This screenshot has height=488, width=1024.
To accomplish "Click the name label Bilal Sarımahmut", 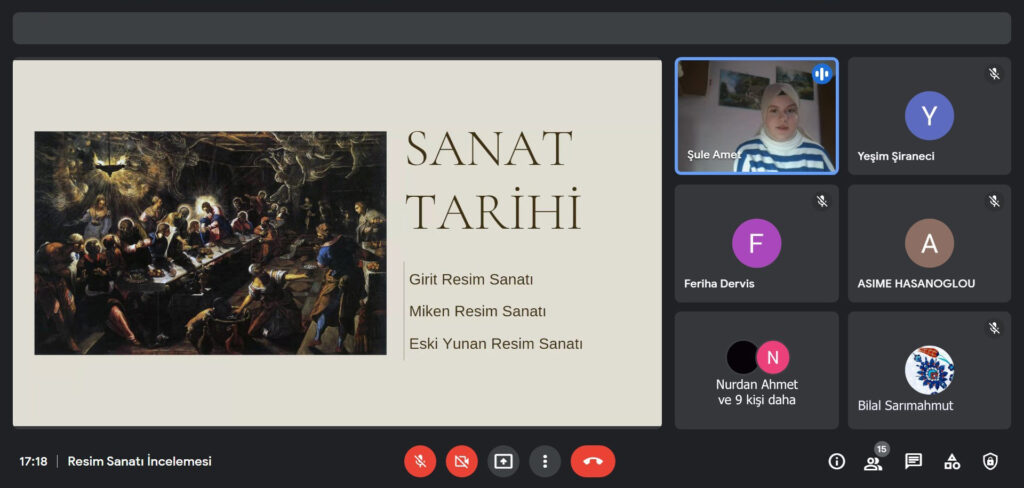I will pos(905,406).
